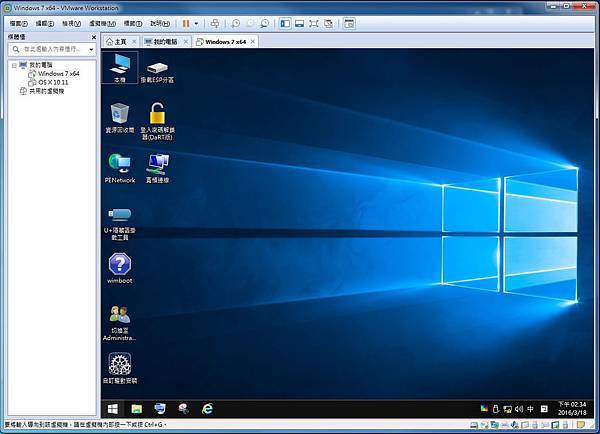Open the power options dropdown arrow
Screen dimensions: 600x434
click(196, 24)
